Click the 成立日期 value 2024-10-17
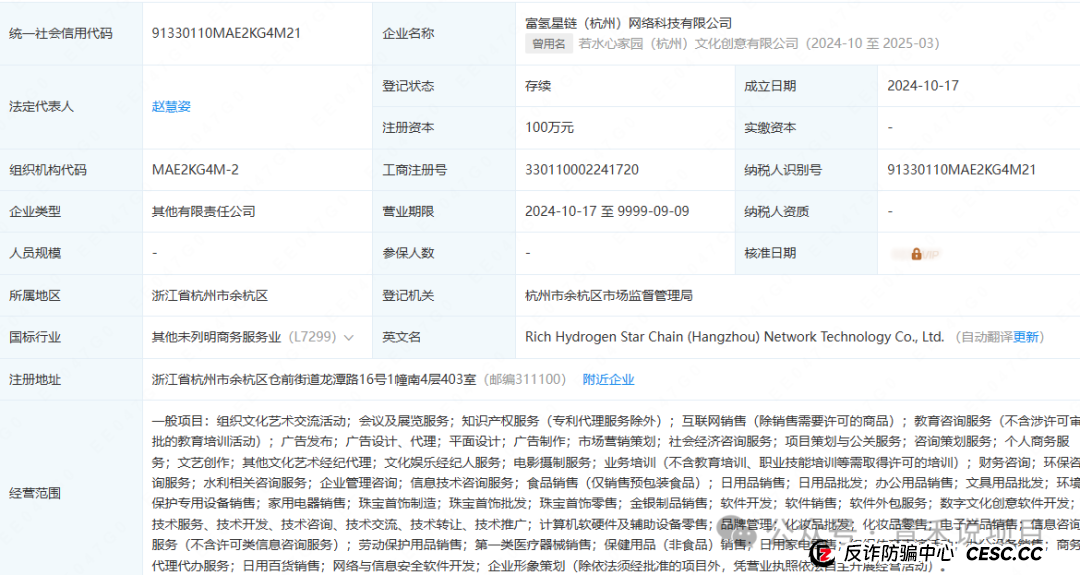Screen dimensions: 1080x575 click(x=922, y=86)
